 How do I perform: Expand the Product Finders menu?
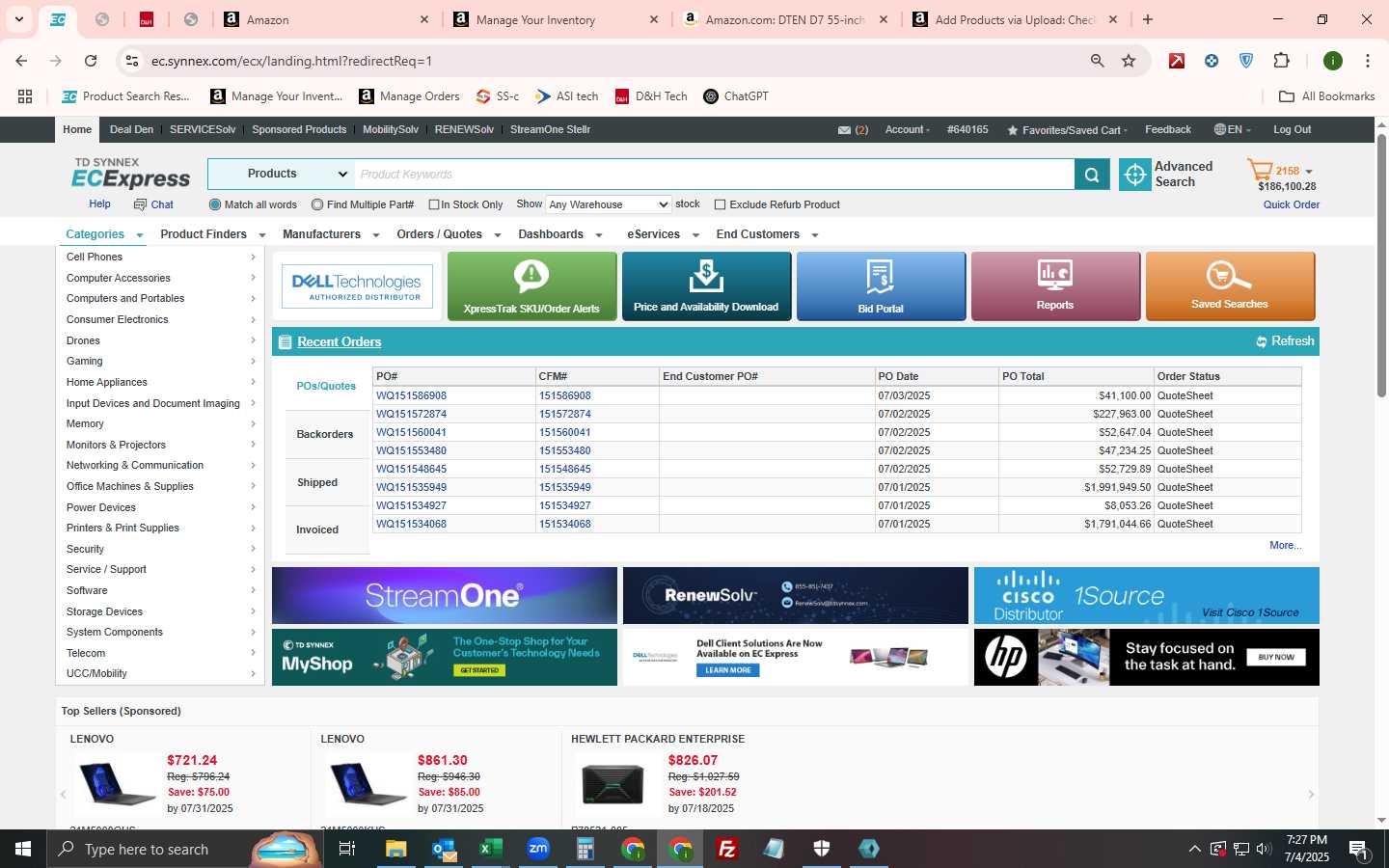(x=212, y=234)
